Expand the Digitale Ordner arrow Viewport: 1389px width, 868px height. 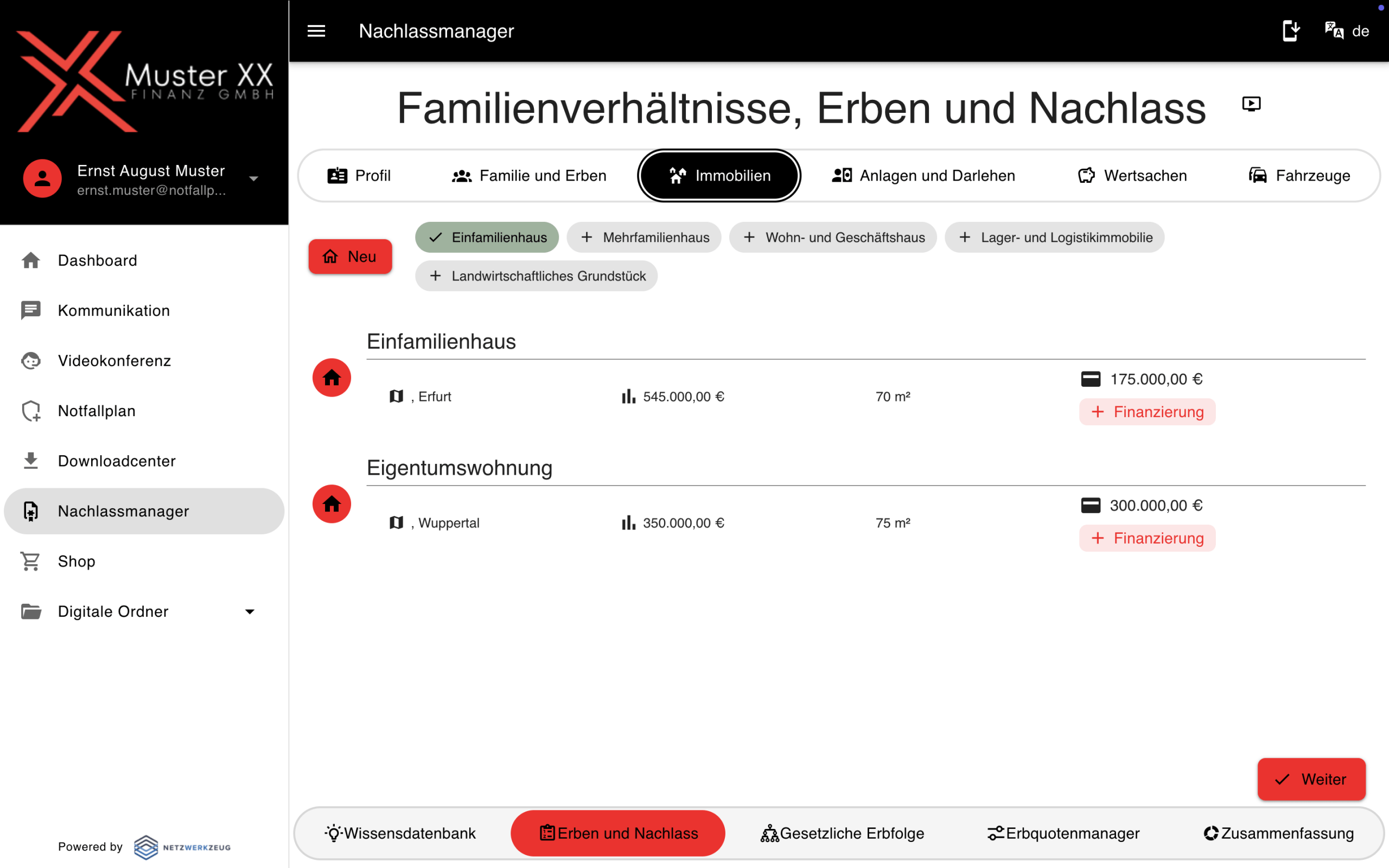(x=250, y=611)
